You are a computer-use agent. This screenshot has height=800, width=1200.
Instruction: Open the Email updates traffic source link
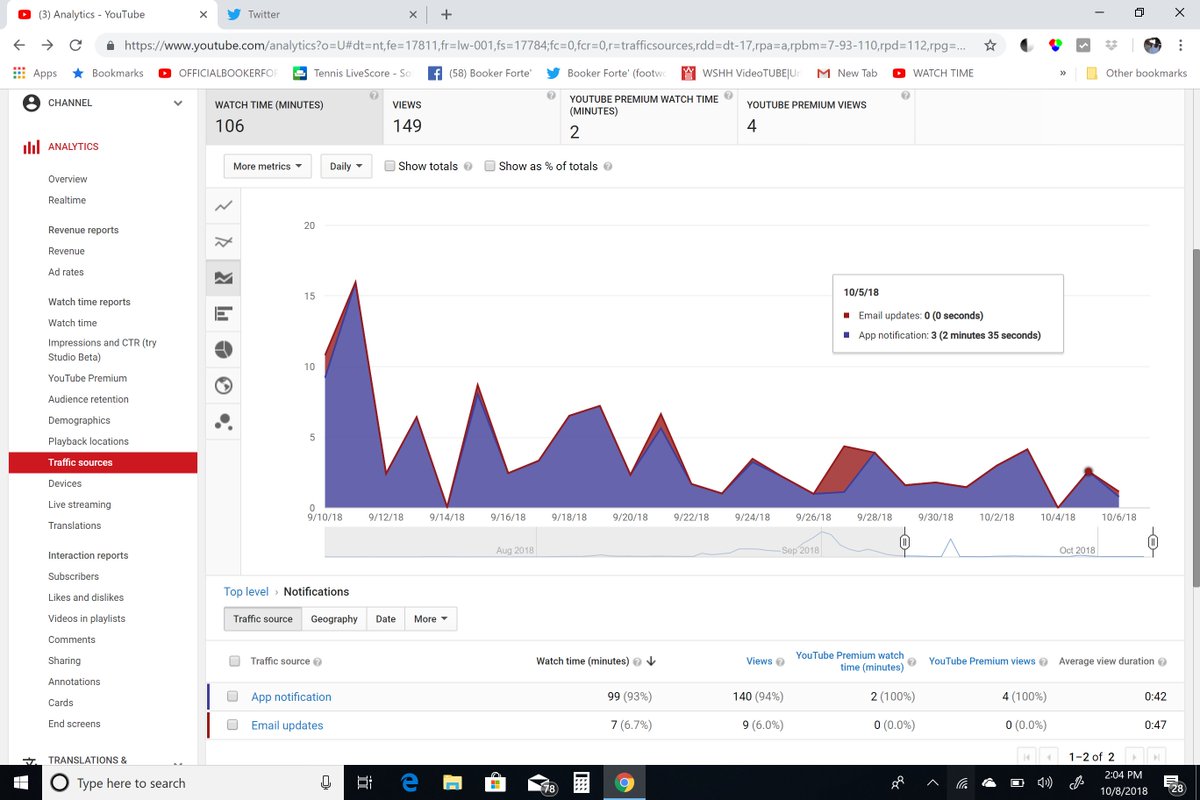click(x=287, y=725)
